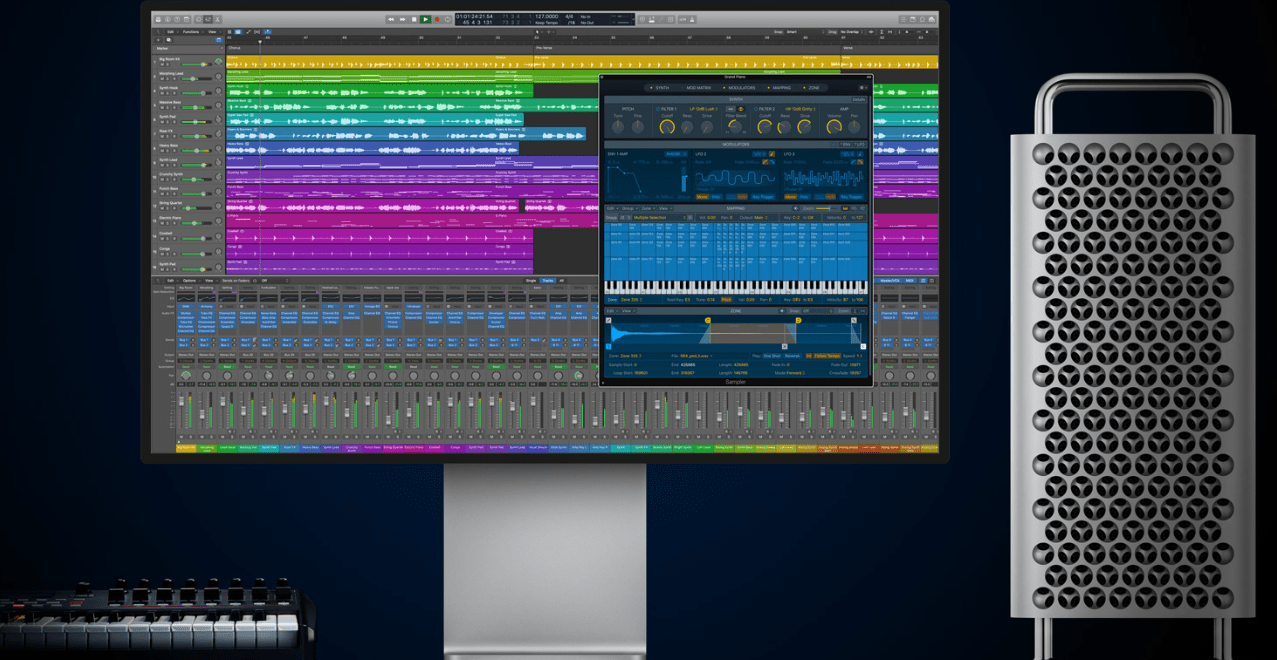The height and width of the screenshot is (660, 1277).
Task: Switch to the ZONE tab in Sampler
Action: (812, 88)
